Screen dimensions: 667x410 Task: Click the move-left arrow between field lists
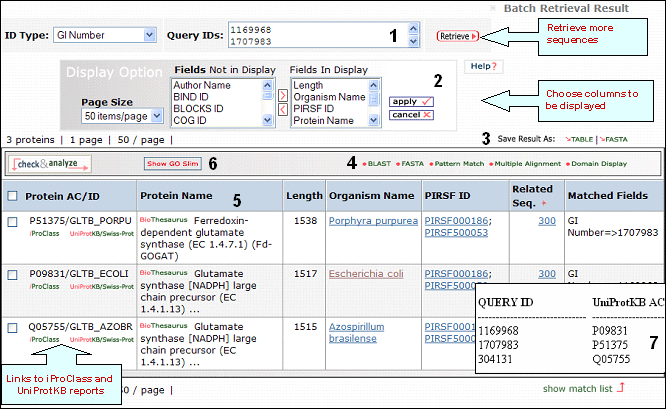[x=282, y=109]
